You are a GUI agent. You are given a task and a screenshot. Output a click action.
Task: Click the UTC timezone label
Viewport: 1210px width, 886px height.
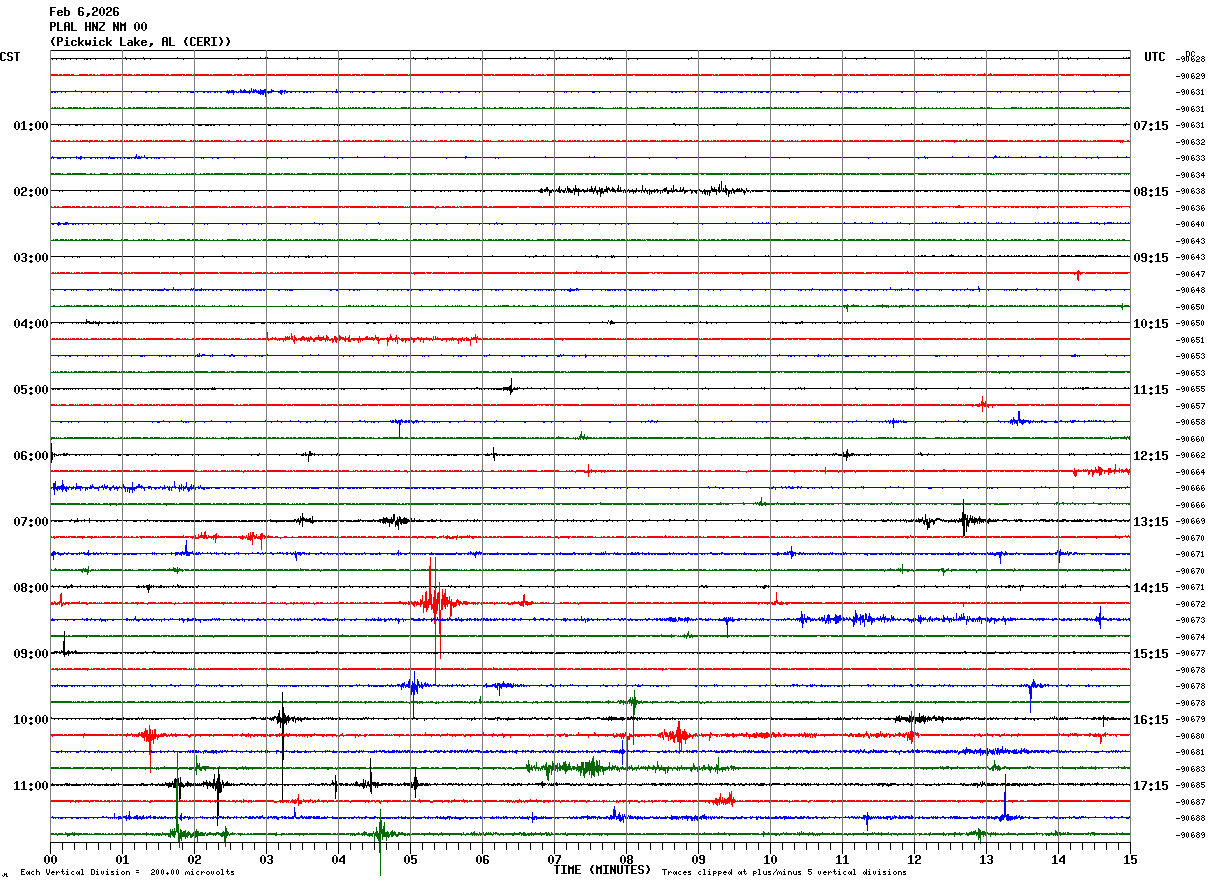click(1155, 57)
